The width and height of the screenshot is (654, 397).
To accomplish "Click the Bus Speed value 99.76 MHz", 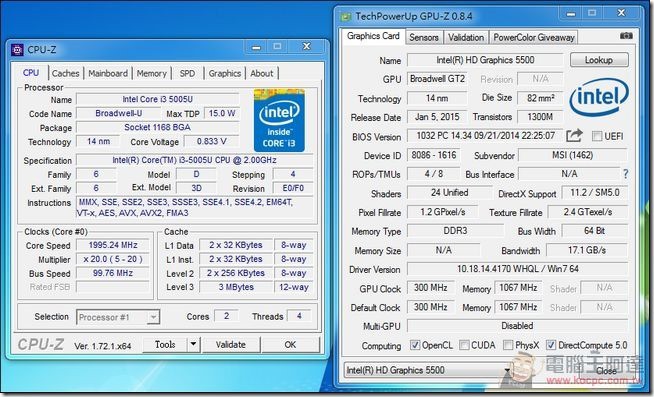I will point(113,274).
